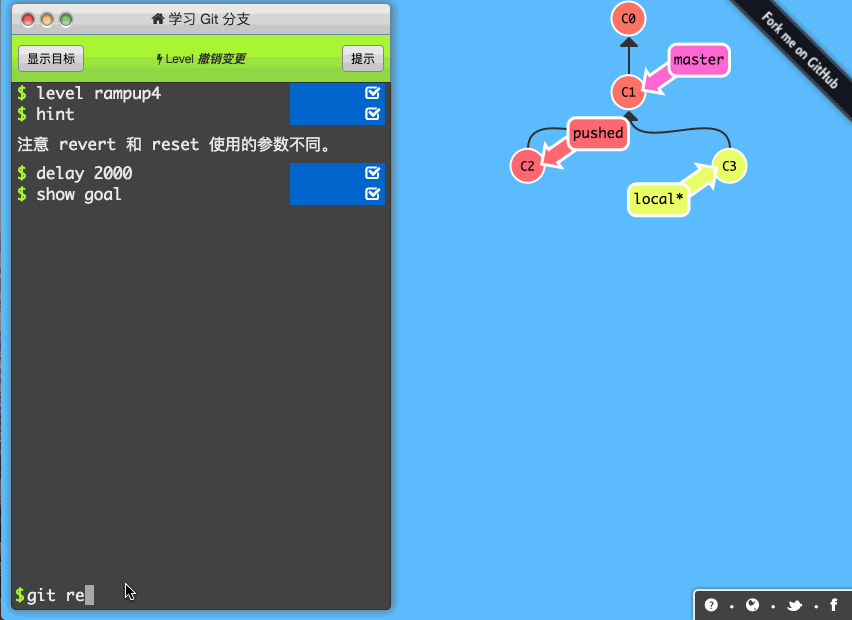Click the checkmark icon beside show goal
The width and height of the screenshot is (852, 620).
click(x=372, y=194)
